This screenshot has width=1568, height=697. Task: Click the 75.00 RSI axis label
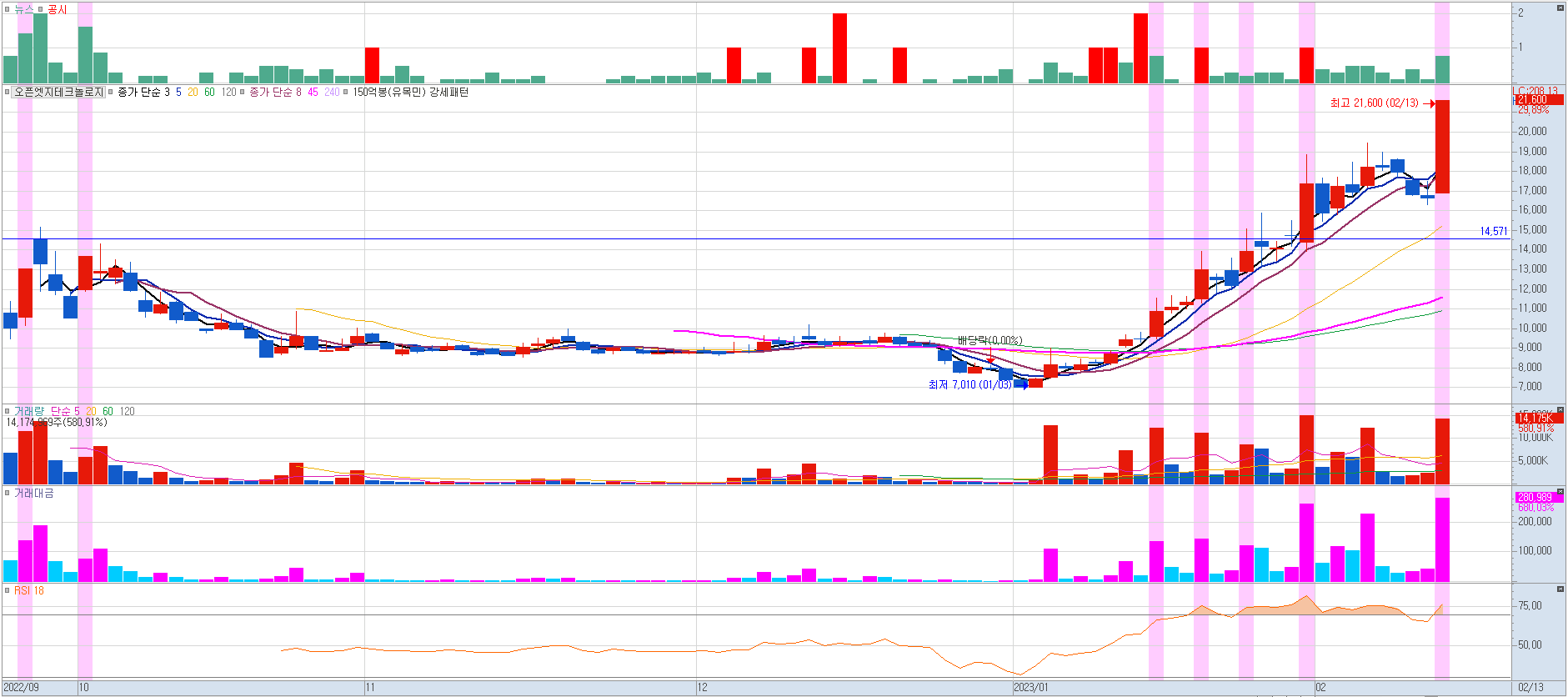(1530, 605)
